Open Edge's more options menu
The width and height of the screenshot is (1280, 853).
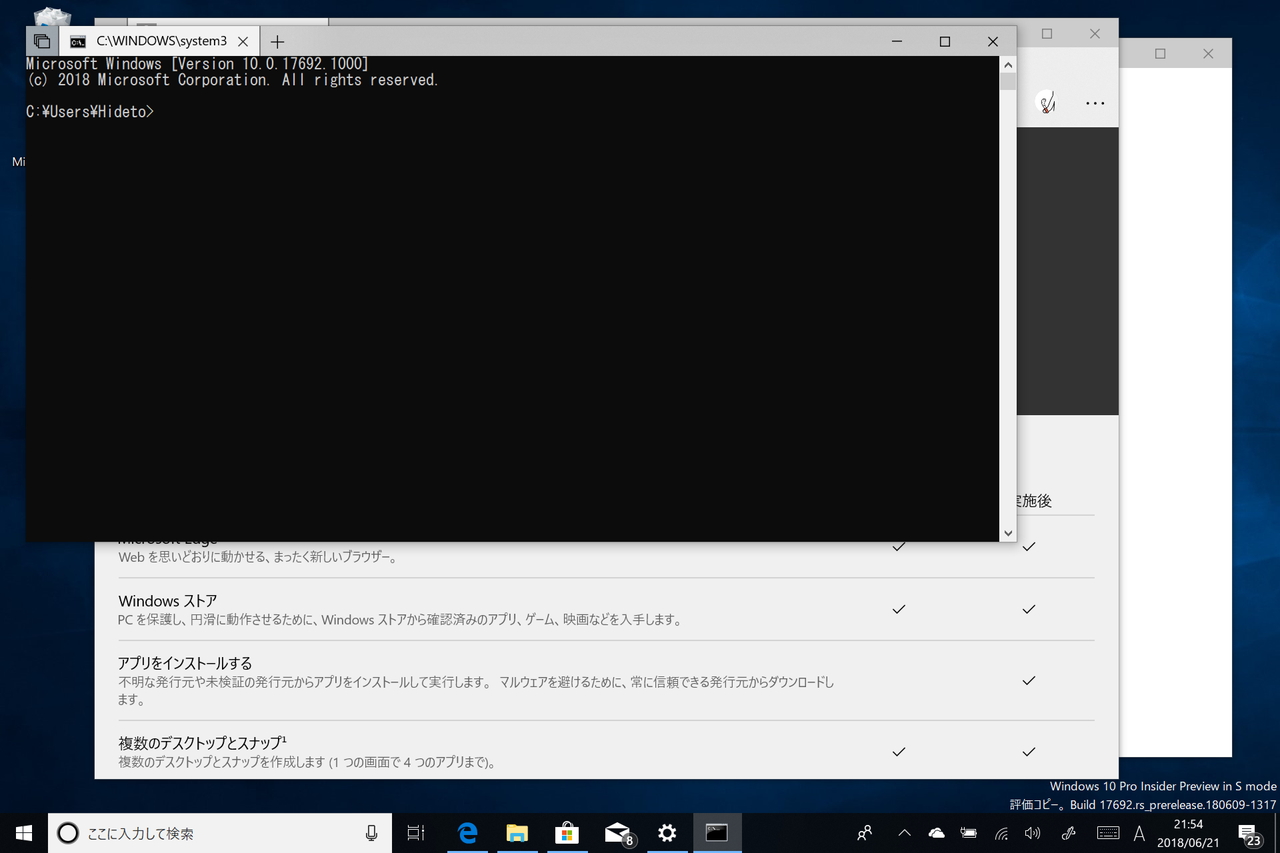[1095, 102]
